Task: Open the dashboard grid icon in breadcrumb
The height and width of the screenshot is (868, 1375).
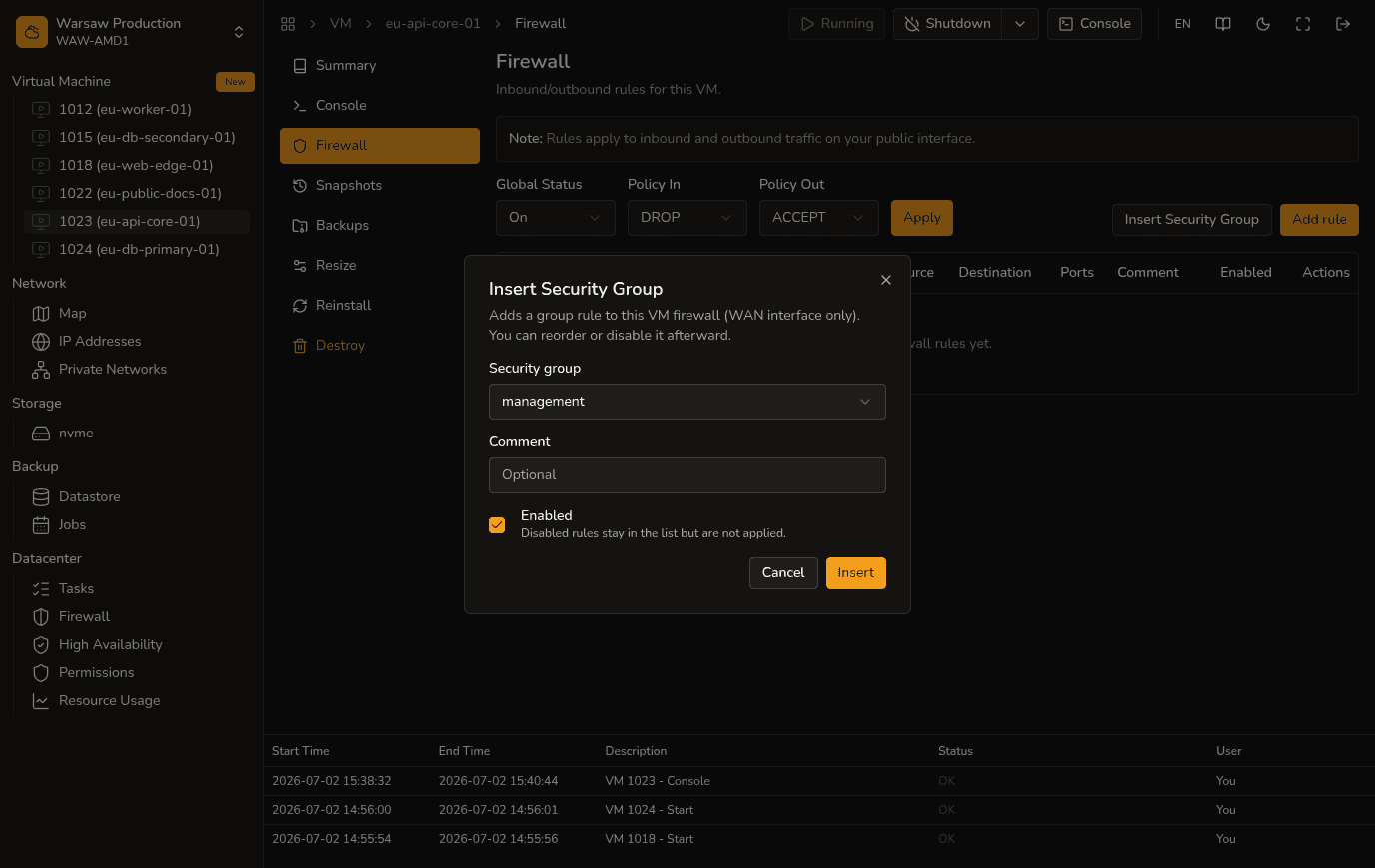Action: (x=288, y=23)
